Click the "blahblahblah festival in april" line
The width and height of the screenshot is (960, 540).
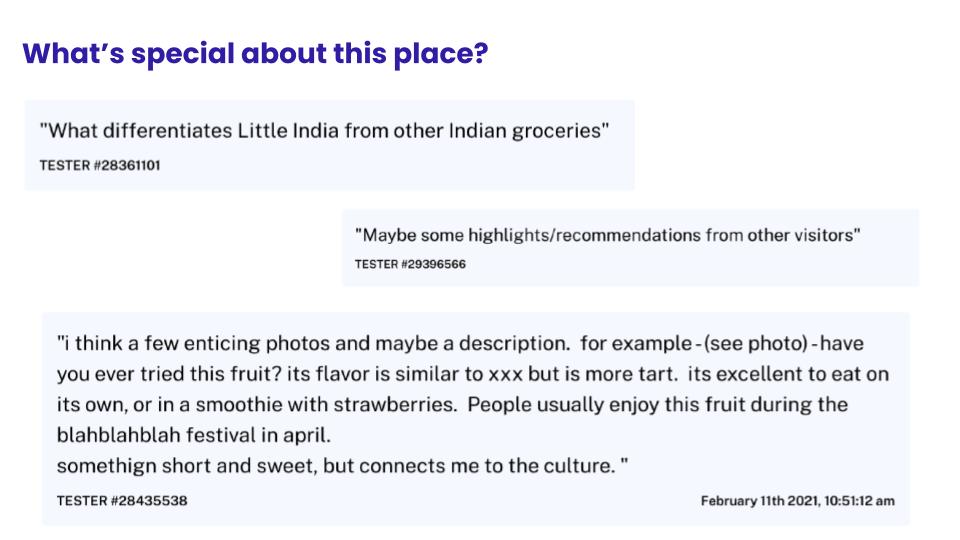[x=193, y=435]
